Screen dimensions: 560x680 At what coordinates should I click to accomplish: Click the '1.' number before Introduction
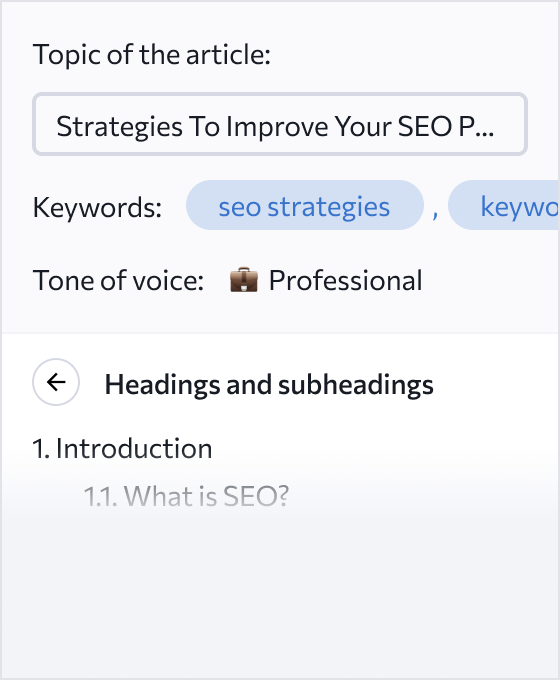(41, 448)
